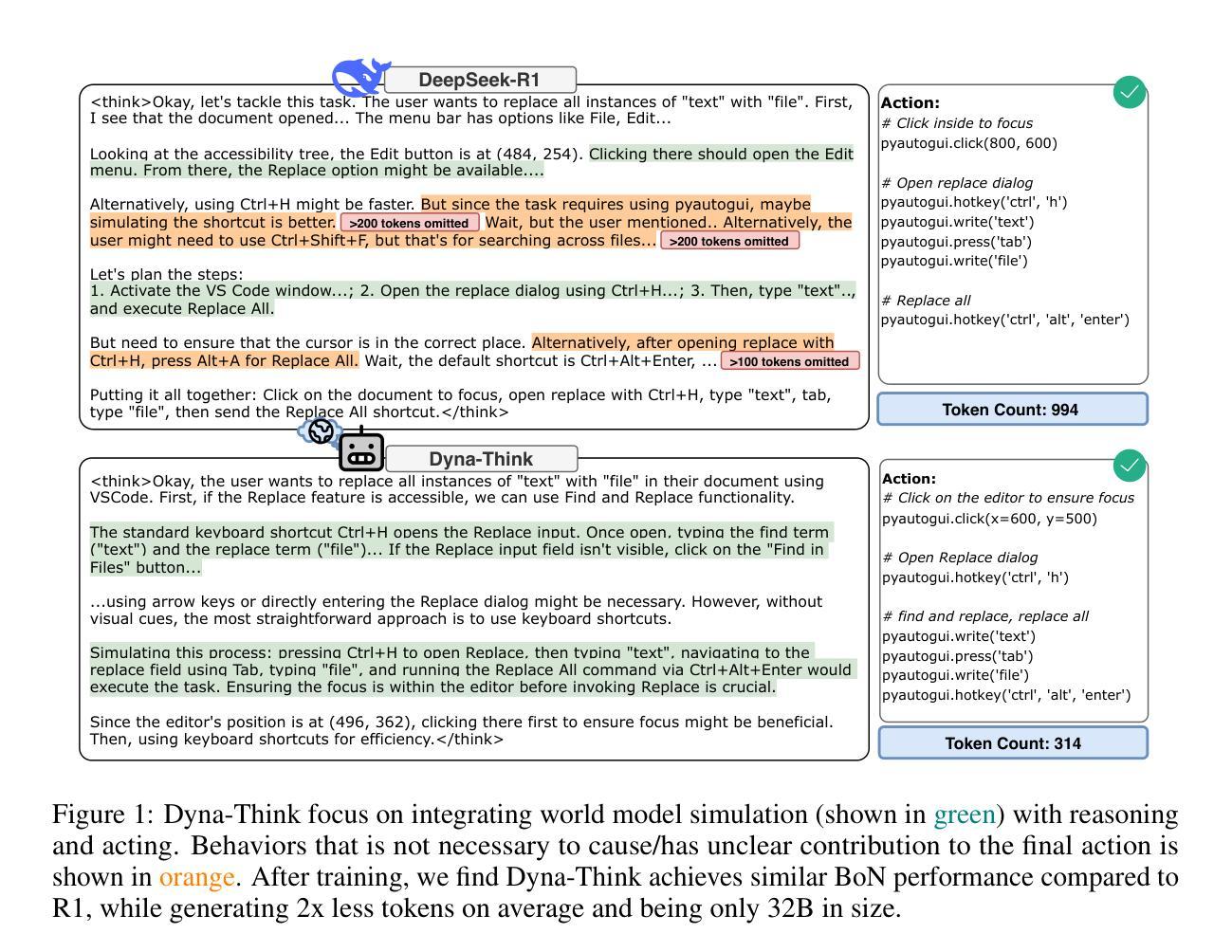Screen dimensions: 1232x952
Task: Click the teal word 'green' in the caption
Action: click(965, 815)
